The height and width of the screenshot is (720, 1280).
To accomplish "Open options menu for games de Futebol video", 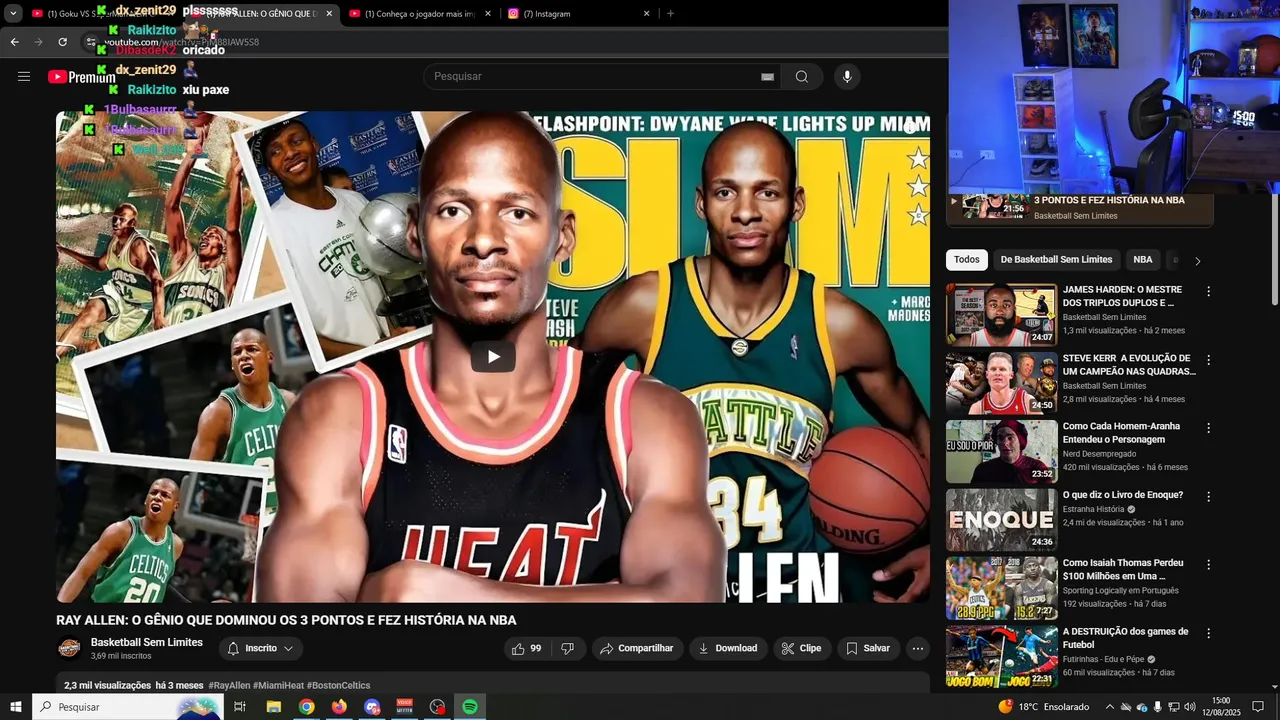I will tap(1208, 633).
